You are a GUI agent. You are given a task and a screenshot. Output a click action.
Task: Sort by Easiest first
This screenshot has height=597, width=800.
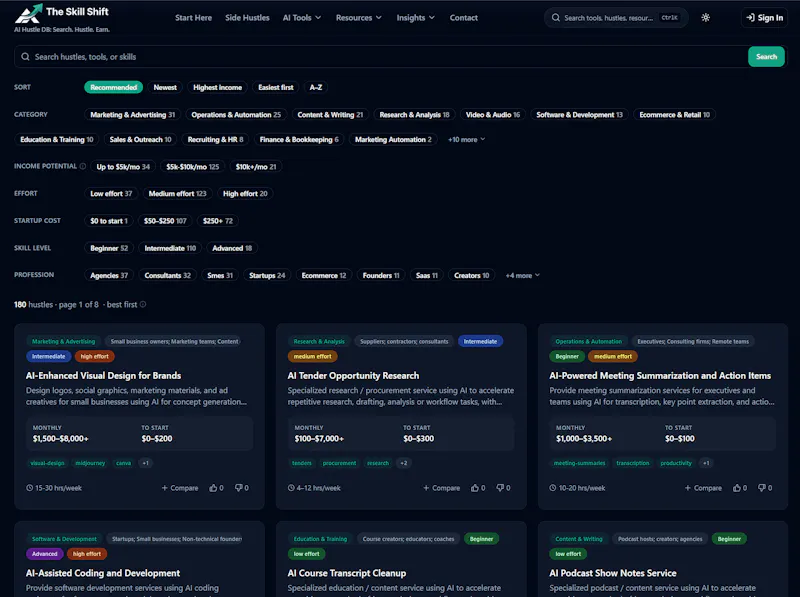tap(276, 87)
